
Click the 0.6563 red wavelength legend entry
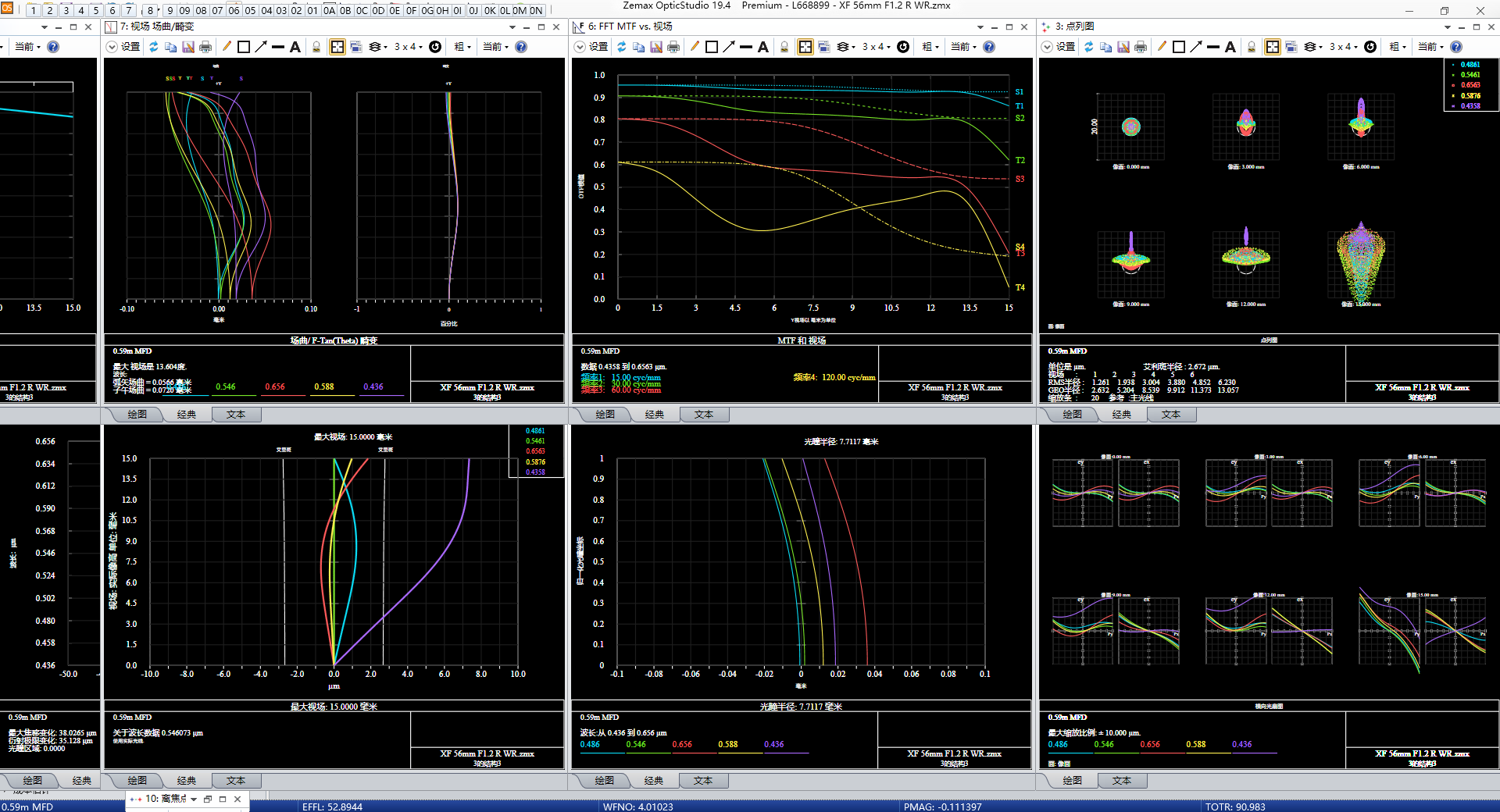pyautogui.click(x=1470, y=85)
